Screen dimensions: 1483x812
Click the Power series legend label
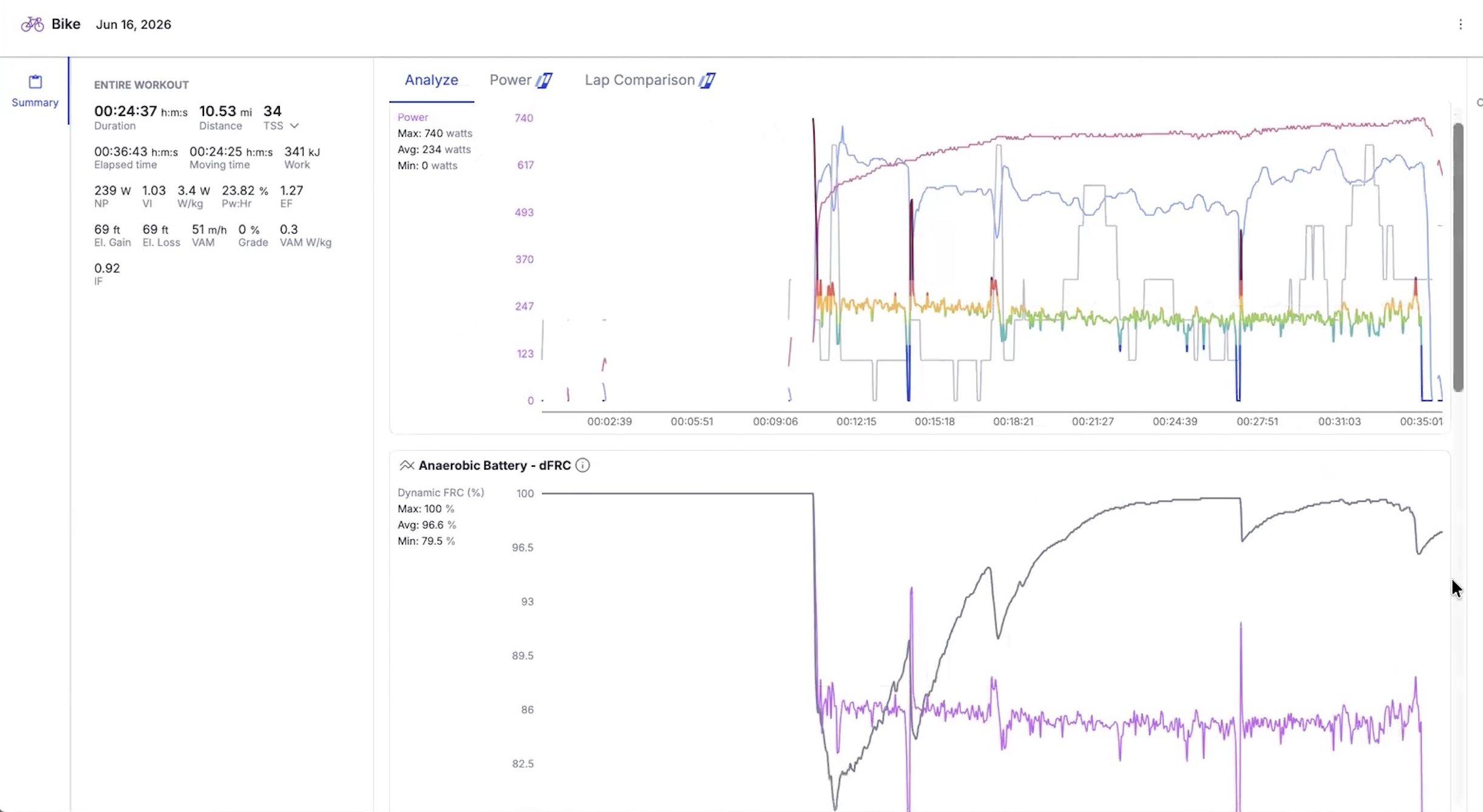coord(413,117)
